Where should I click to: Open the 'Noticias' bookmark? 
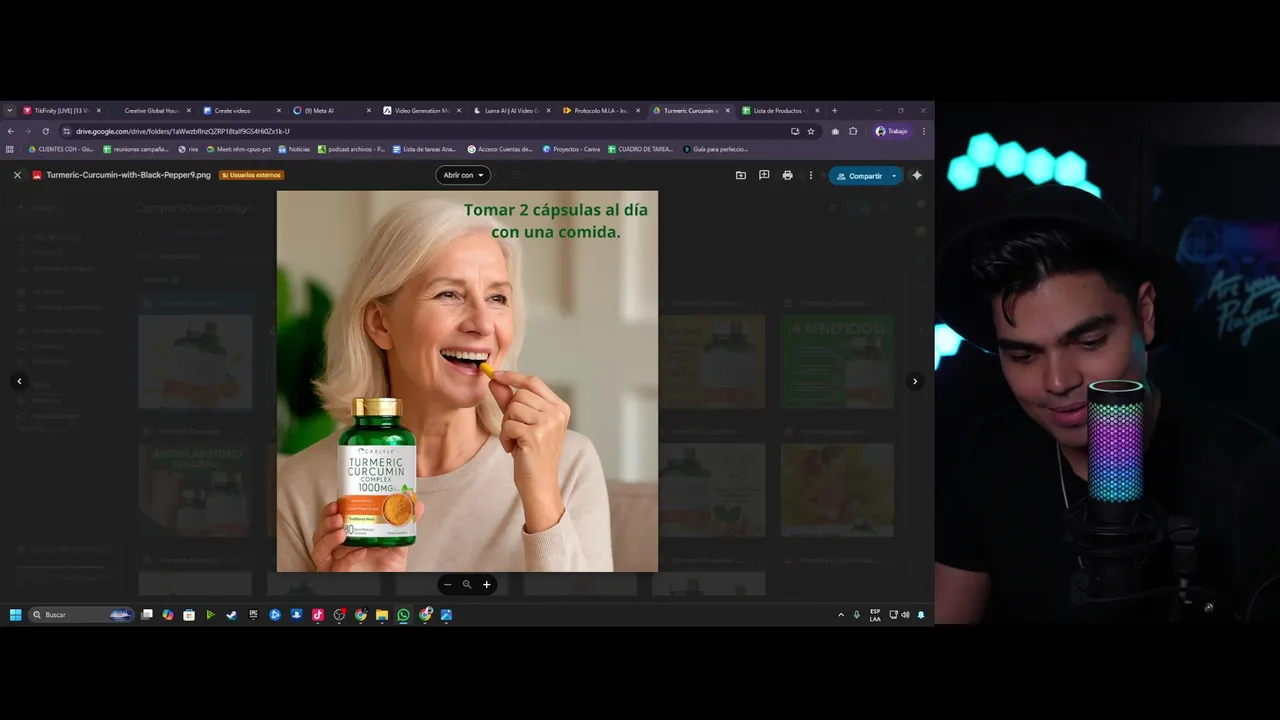[294, 149]
